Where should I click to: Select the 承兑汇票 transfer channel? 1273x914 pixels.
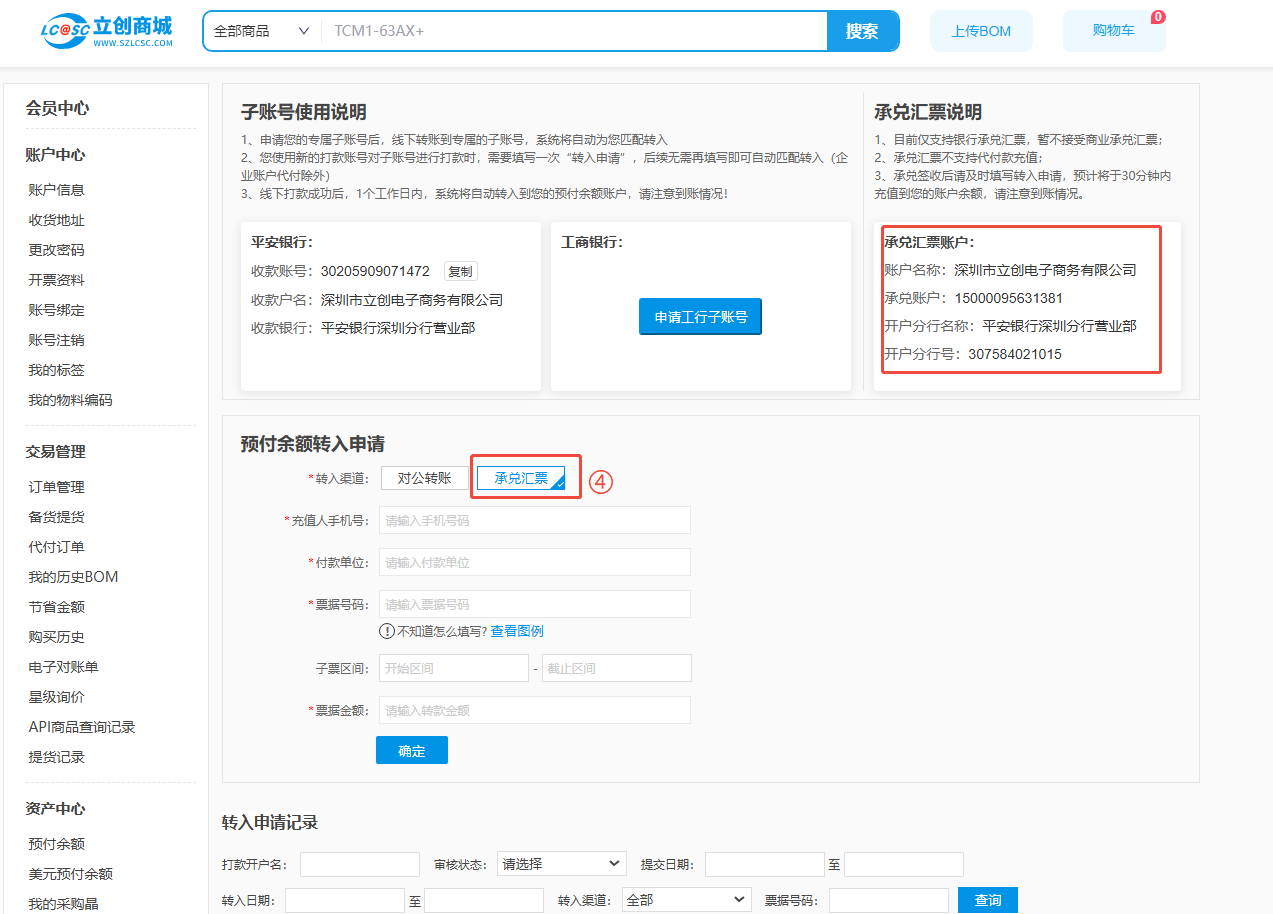point(521,478)
